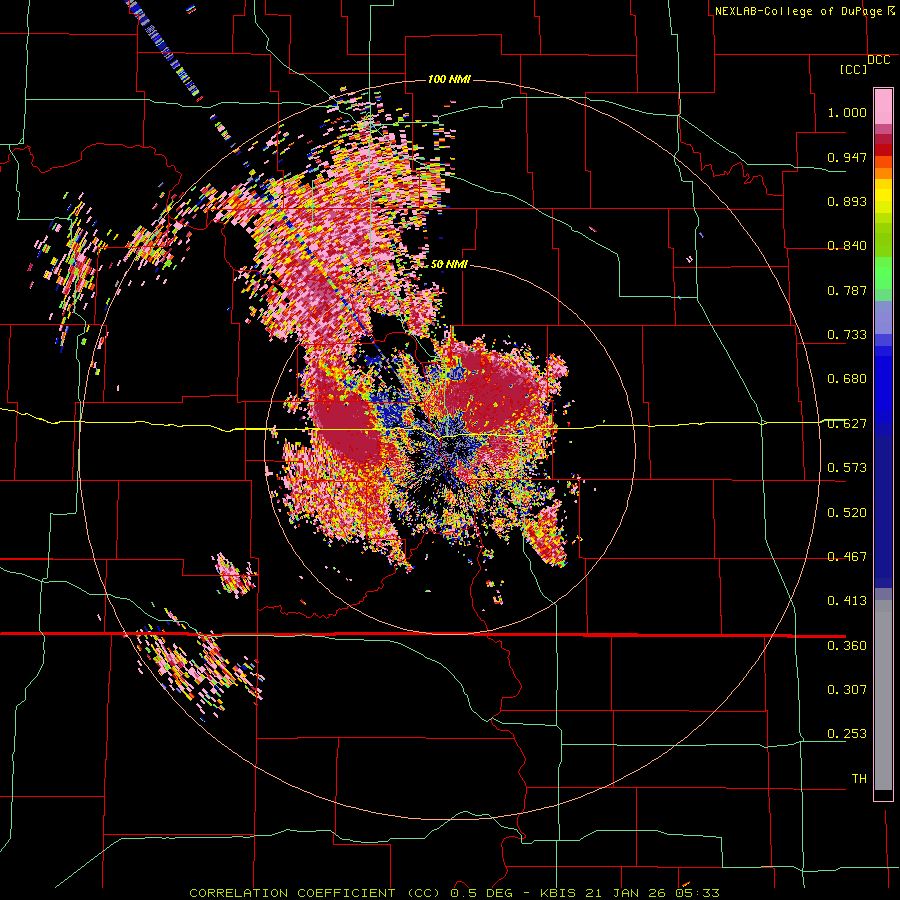This screenshot has width=900, height=900.
Task: Click the 05:33 timestamp in caption
Action: 696,893
